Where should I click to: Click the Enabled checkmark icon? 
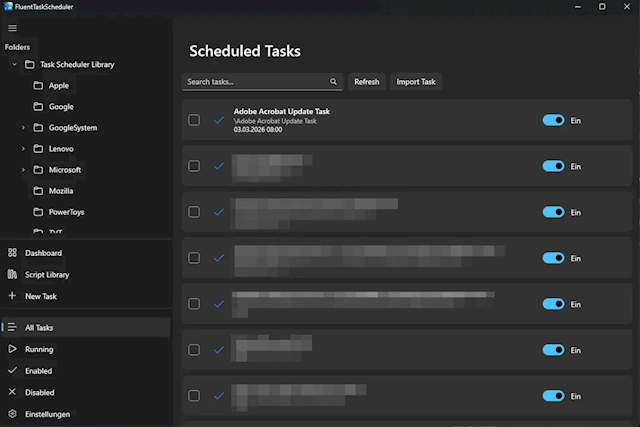pyautogui.click(x=12, y=370)
